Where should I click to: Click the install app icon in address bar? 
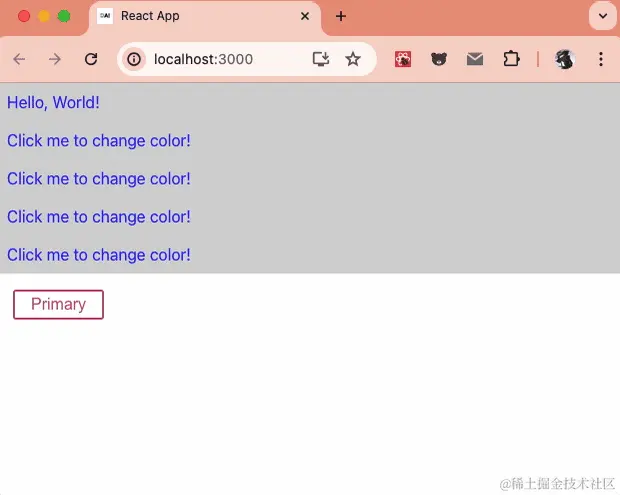pos(321,59)
